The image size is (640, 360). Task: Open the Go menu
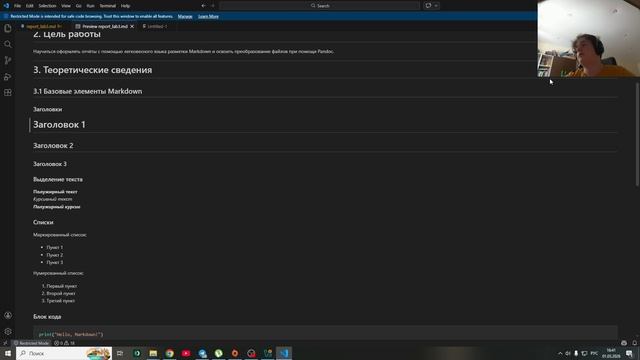pyautogui.click(x=78, y=6)
